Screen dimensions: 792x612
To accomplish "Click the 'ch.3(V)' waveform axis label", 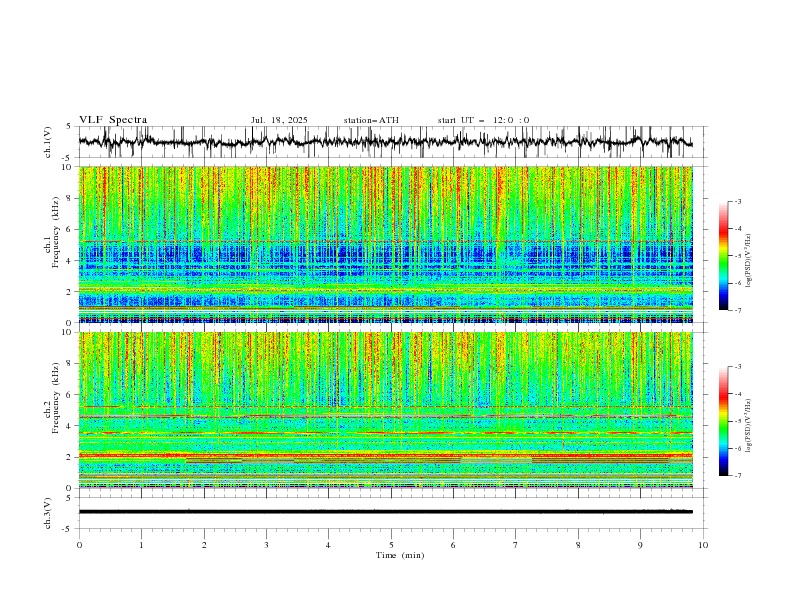I will coord(48,513).
